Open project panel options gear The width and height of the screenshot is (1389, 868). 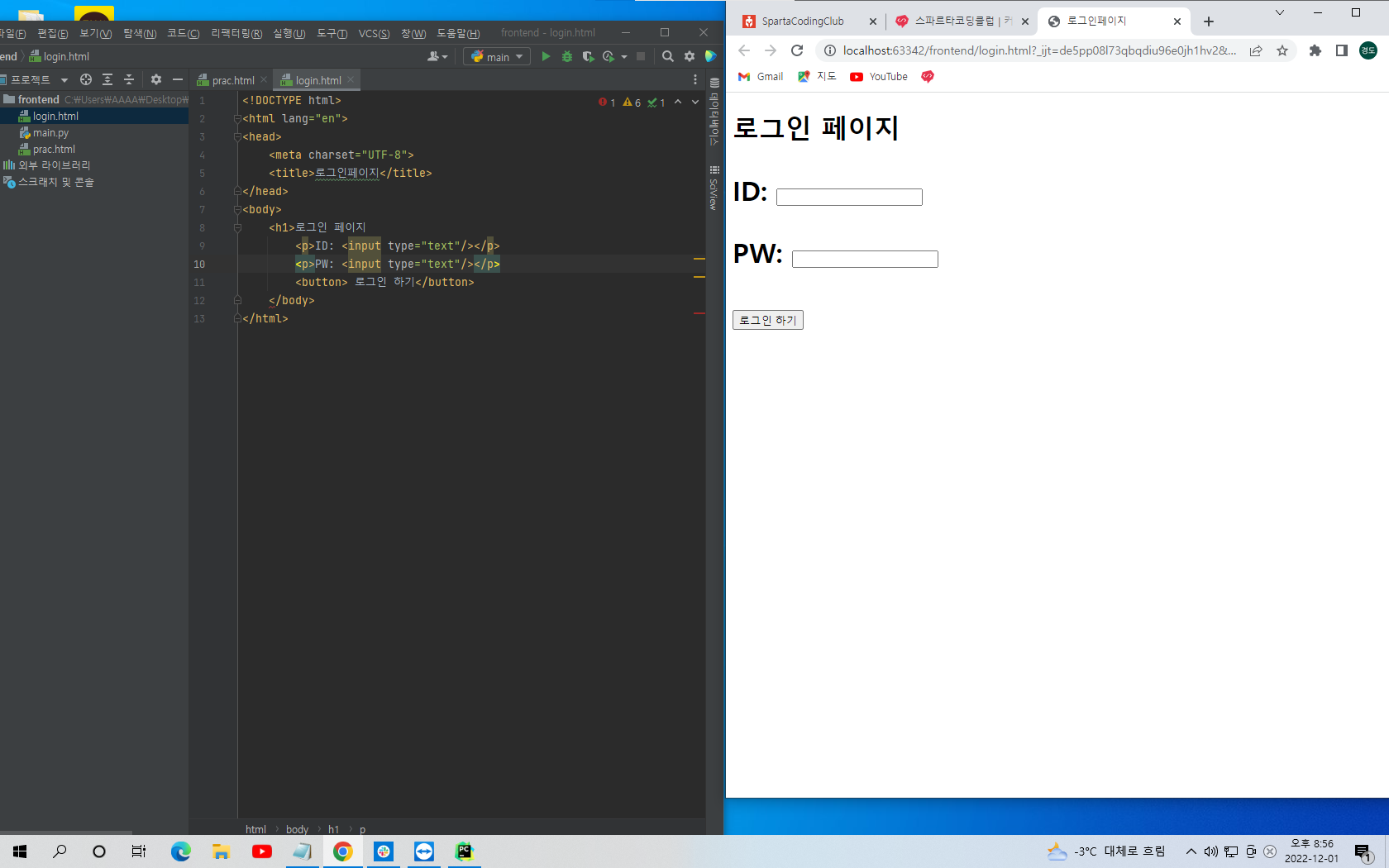[x=156, y=79]
